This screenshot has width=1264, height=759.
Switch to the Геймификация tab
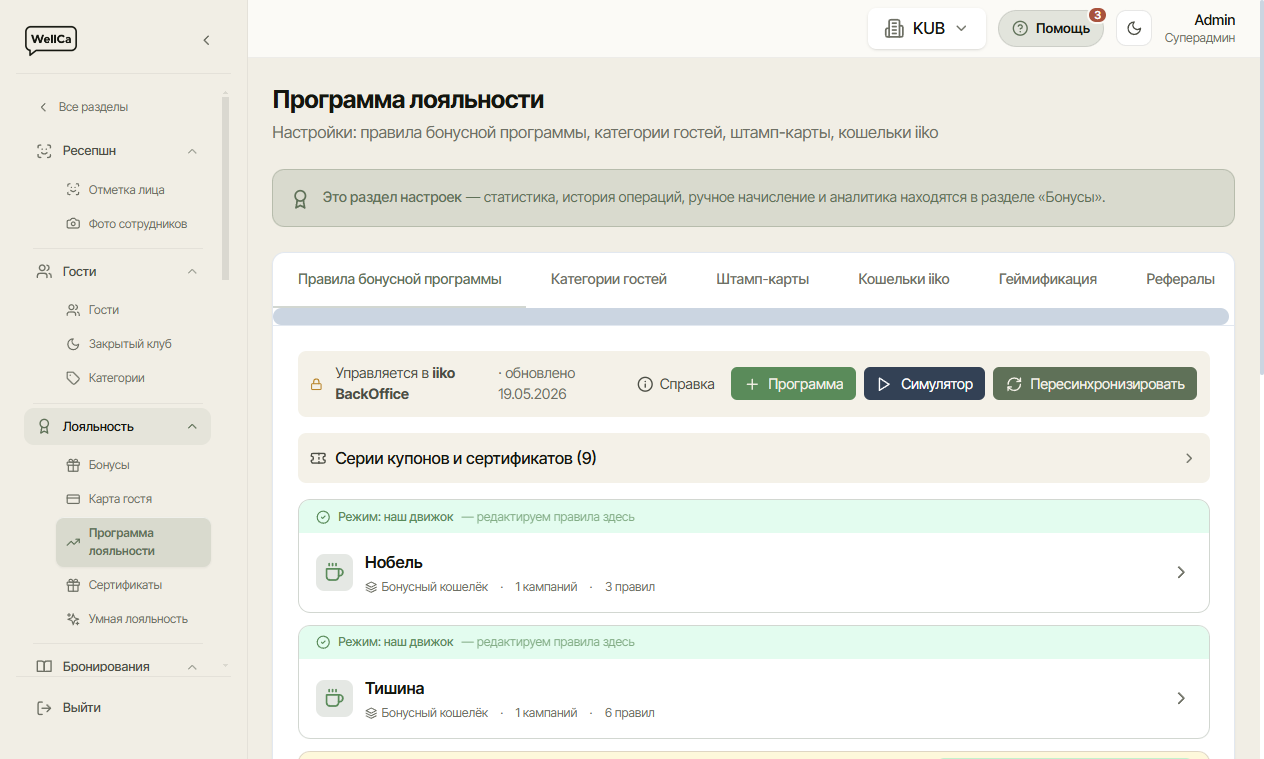pos(1048,279)
